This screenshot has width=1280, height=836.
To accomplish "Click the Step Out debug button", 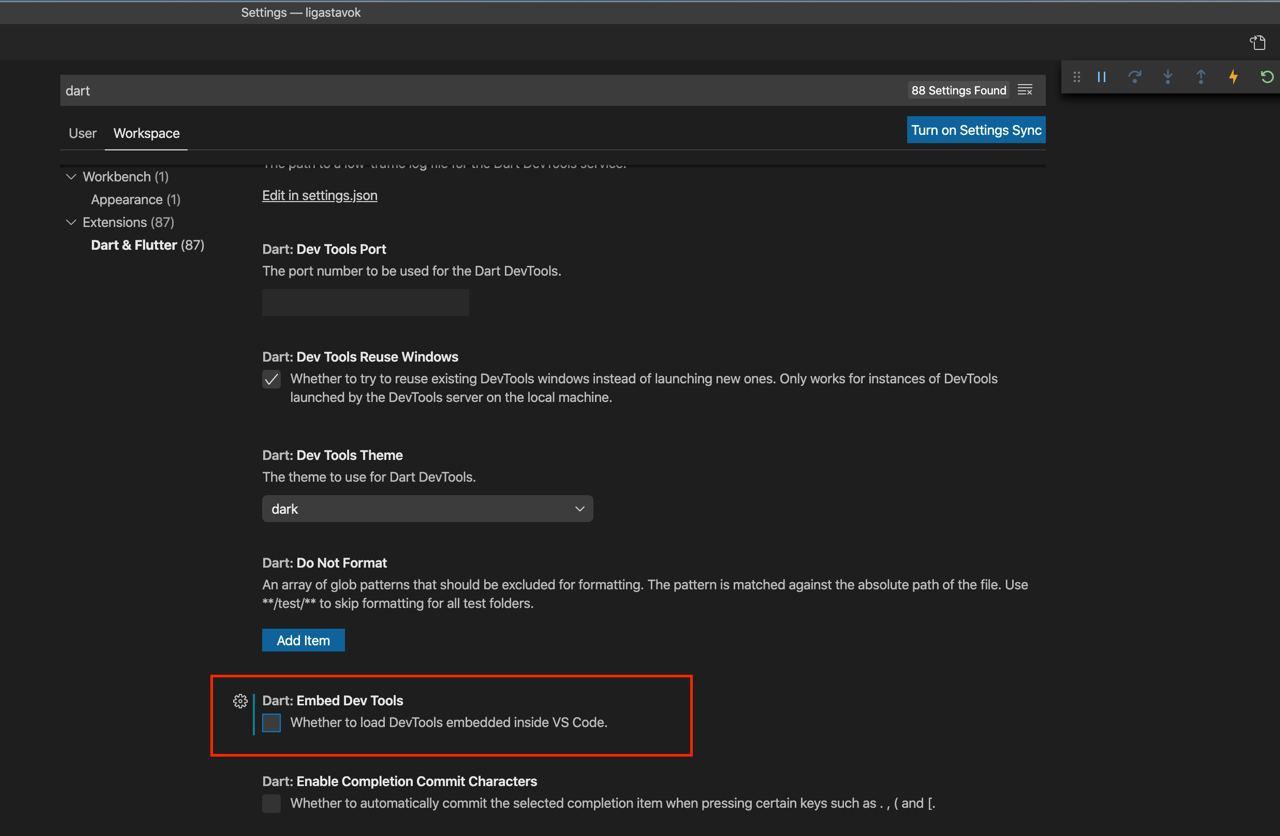I will tap(1200, 77).
